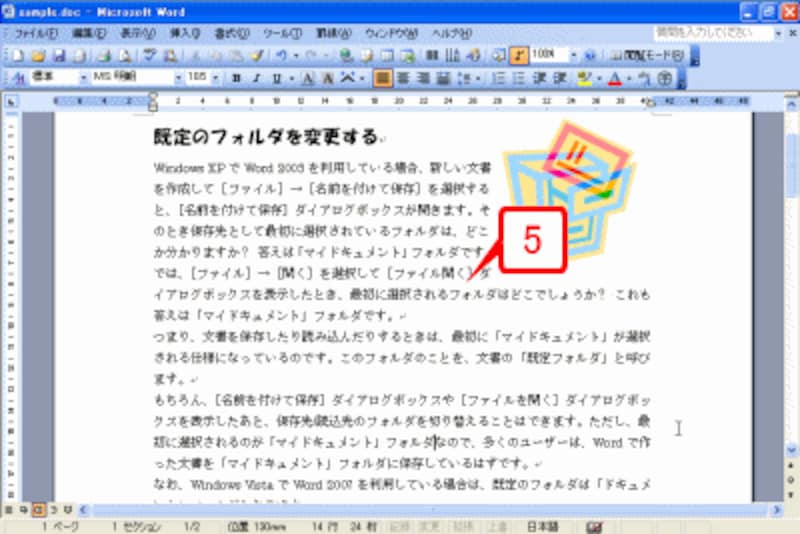Switch to Outline view button
800x534 pixels.
(x=53, y=510)
